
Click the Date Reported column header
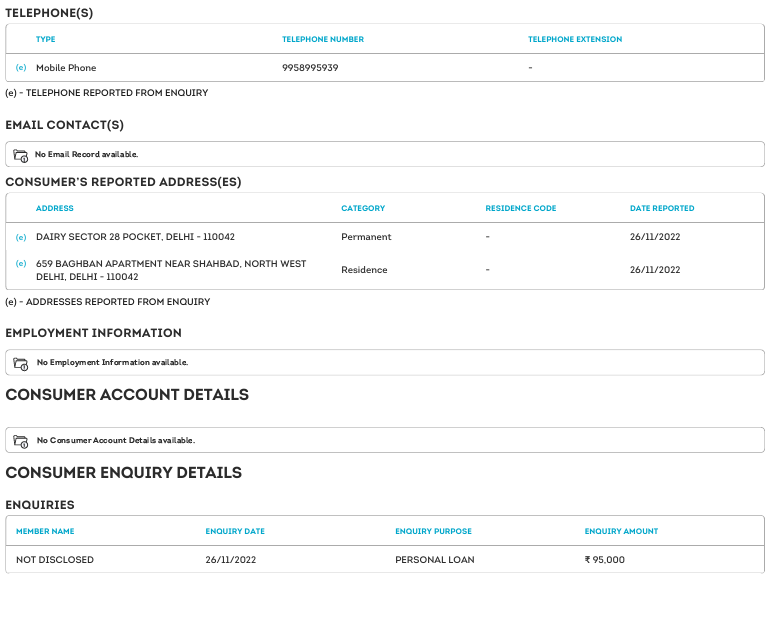point(662,209)
